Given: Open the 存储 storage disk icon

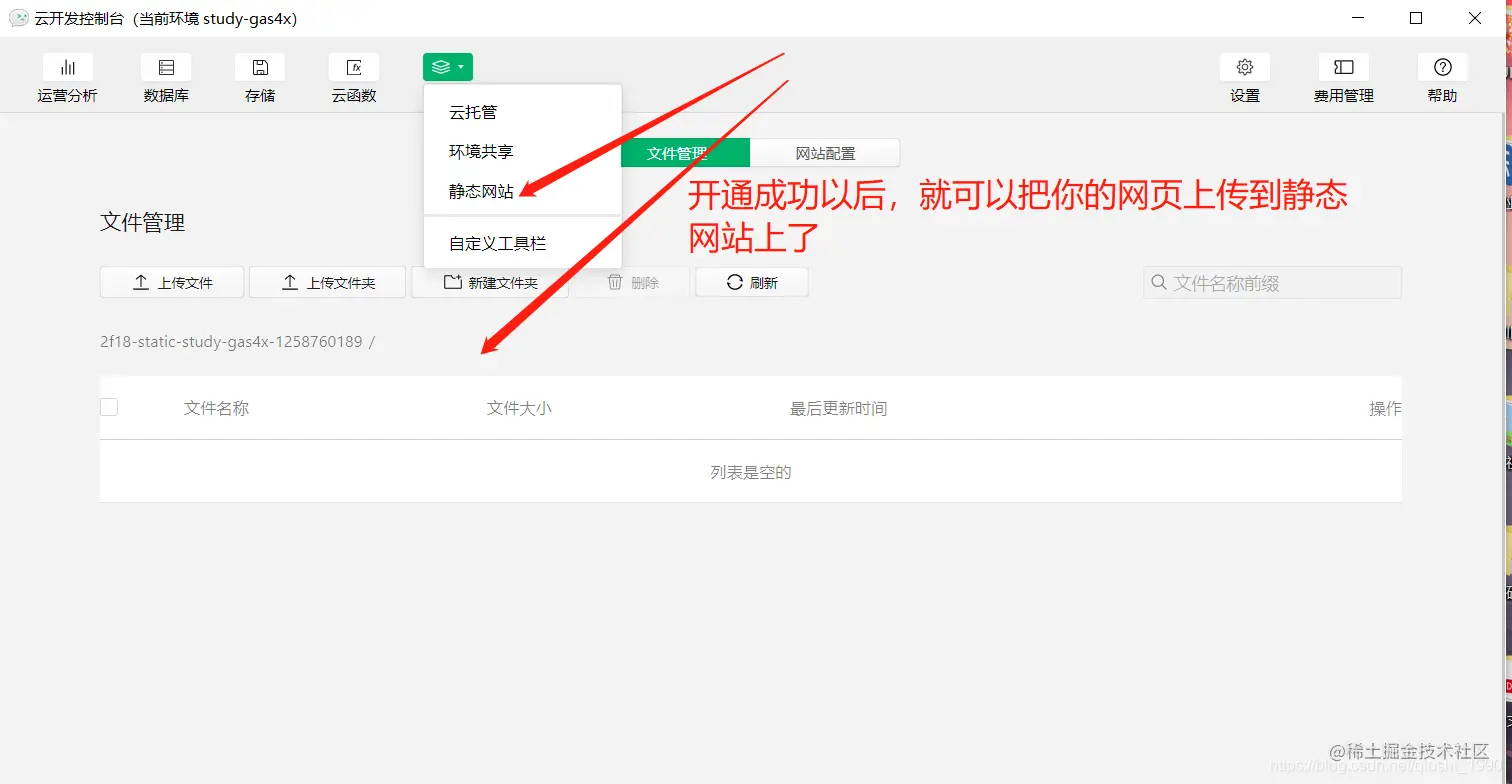Looking at the screenshot, I should coord(260,67).
